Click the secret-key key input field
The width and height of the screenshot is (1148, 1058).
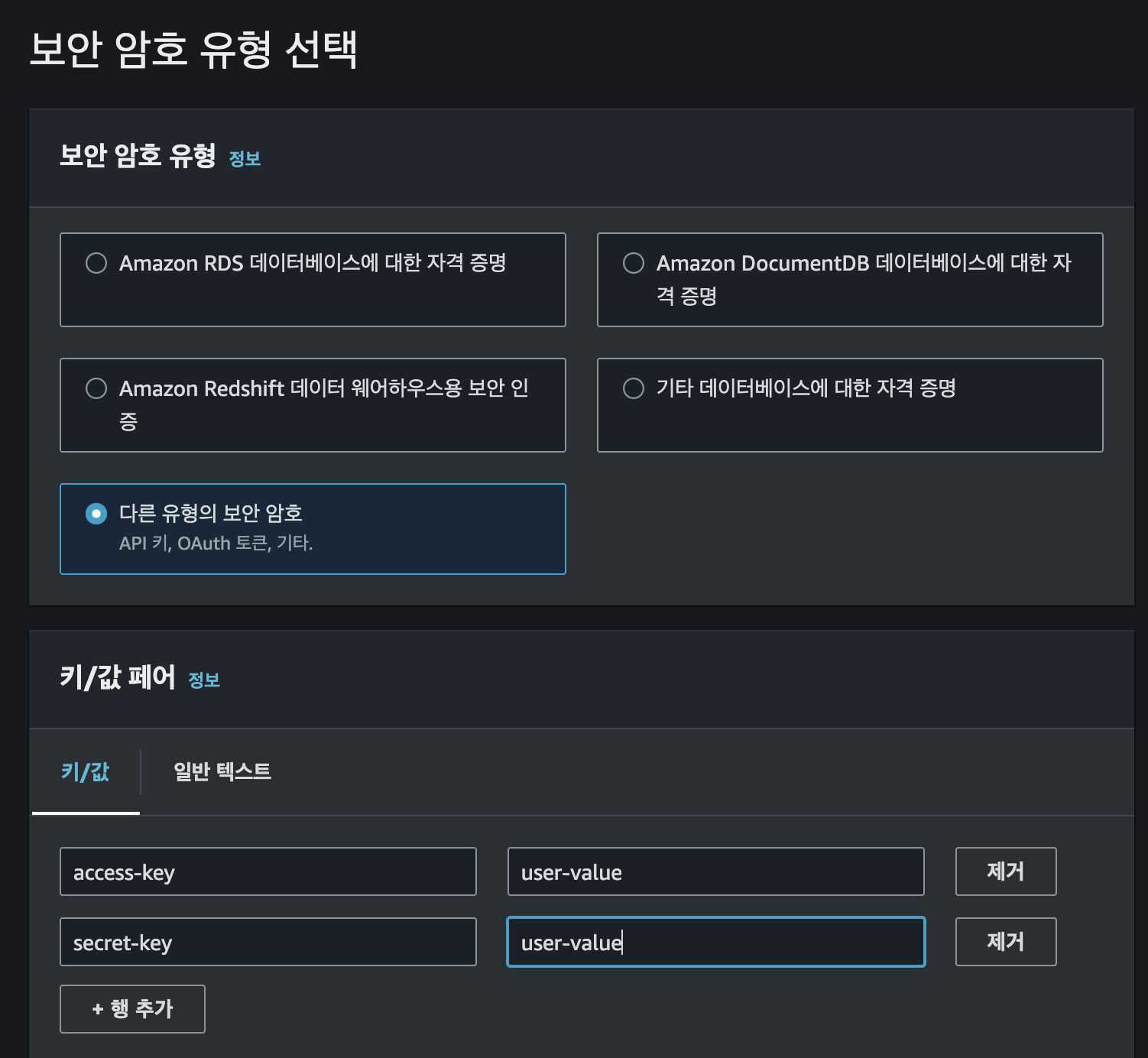pos(268,942)
